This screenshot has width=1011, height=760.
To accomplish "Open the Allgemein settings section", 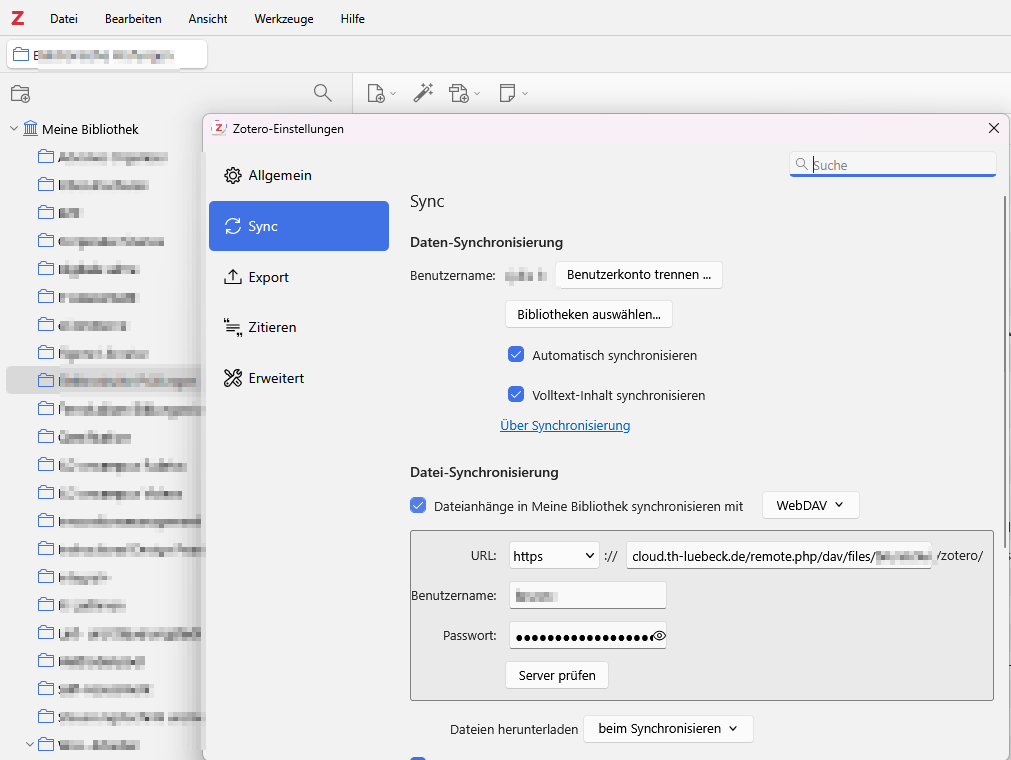I will (x=280, y=176).
